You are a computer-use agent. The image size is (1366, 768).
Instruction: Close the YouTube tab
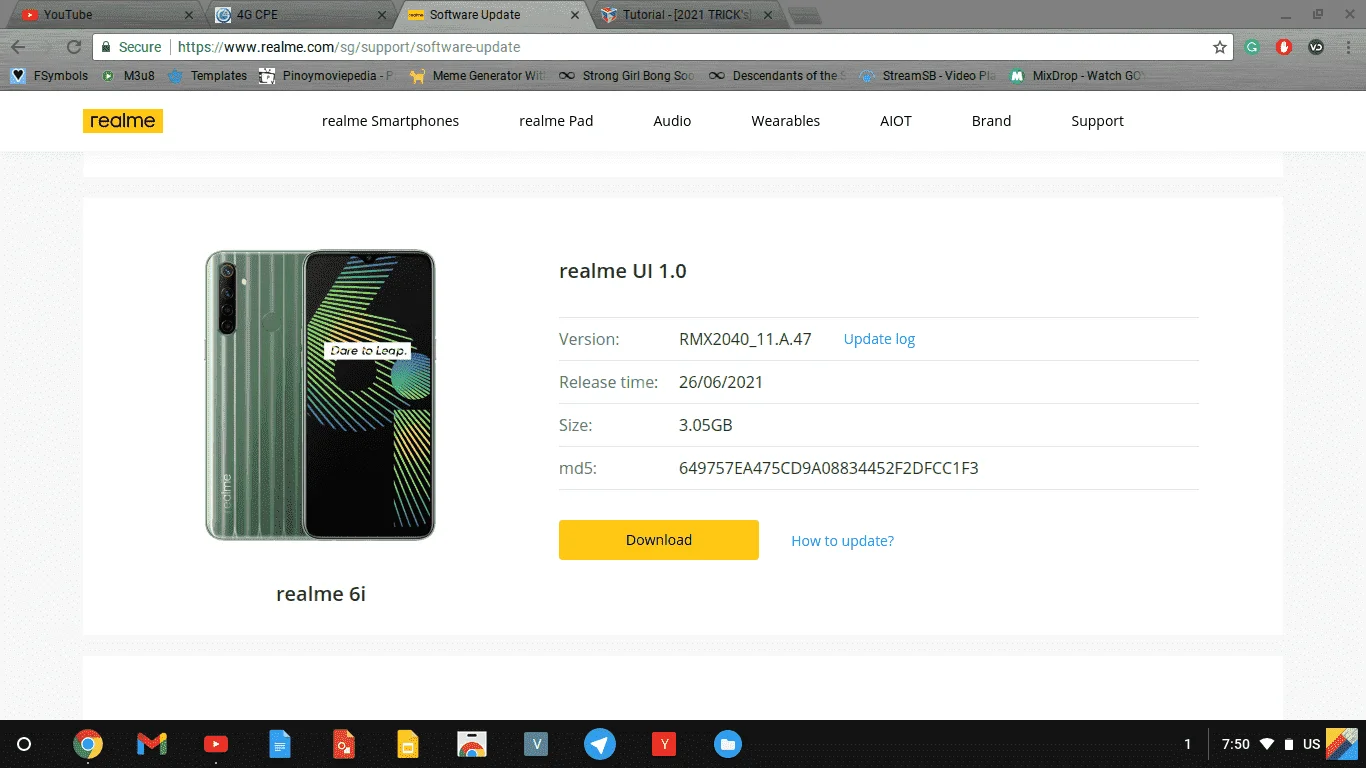(189, 15)
